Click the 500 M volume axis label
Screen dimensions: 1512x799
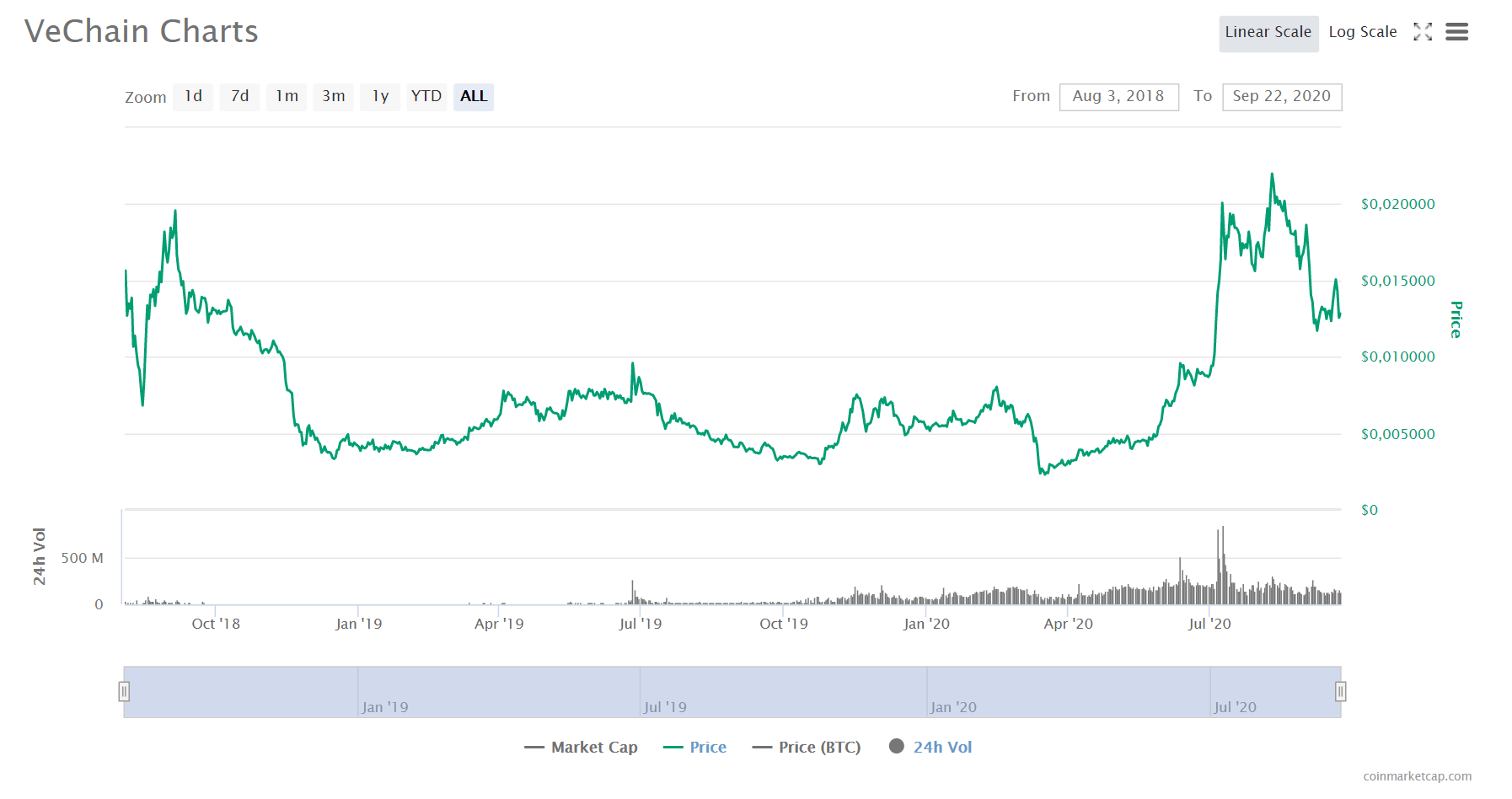coord(82,558)
